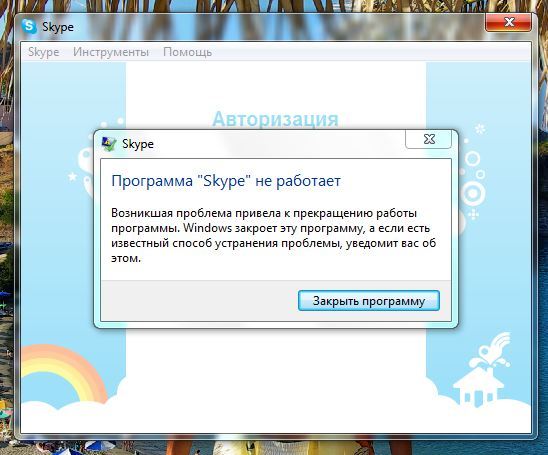The width and height of the screenshot is (548, 455).
Task: Click the error description paragraph text
Action: pyautogui.click(x=273, y=236)
